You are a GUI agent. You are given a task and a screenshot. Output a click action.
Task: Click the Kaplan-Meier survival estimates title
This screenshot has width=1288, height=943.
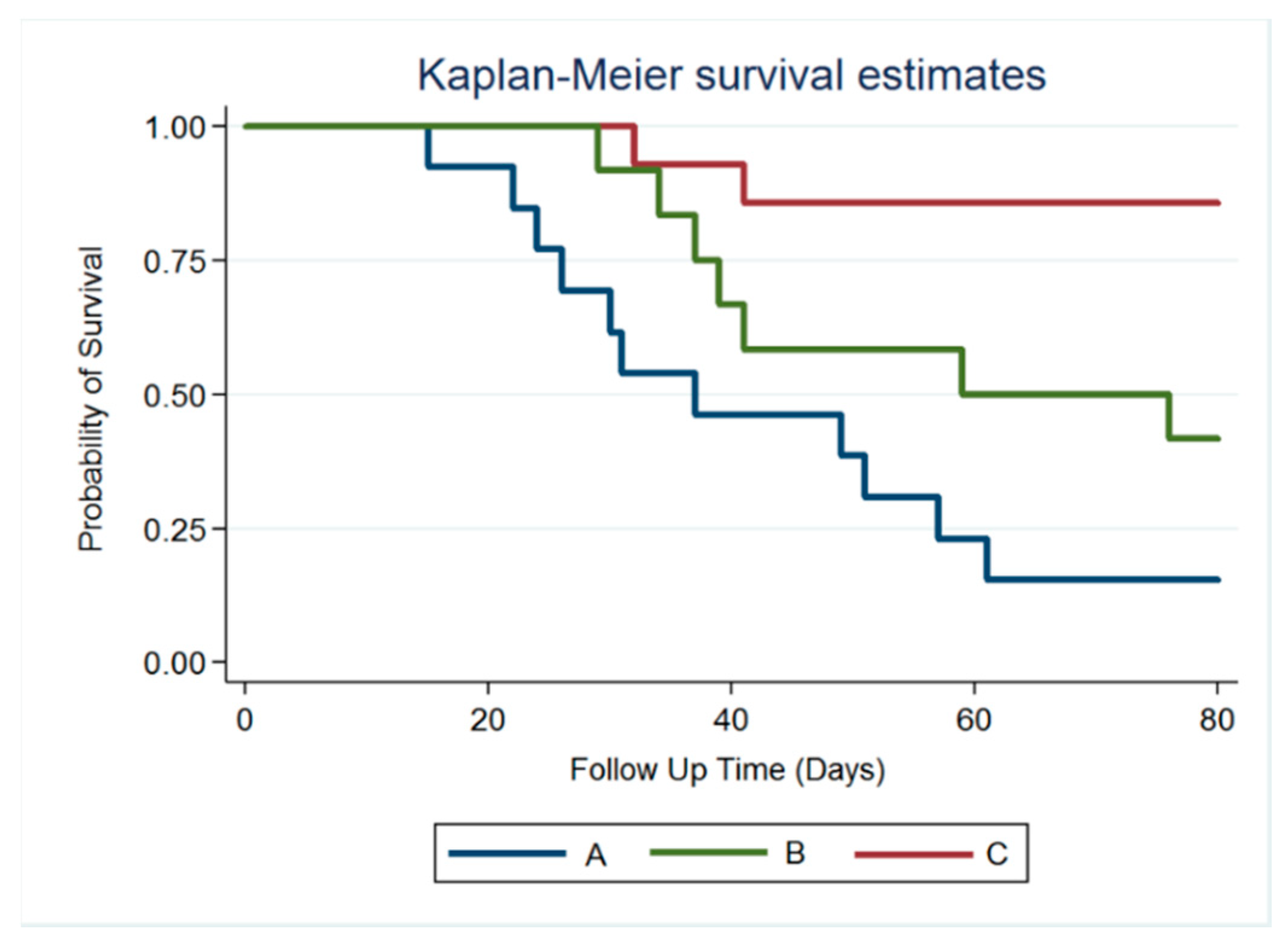(x=732, y=75)
